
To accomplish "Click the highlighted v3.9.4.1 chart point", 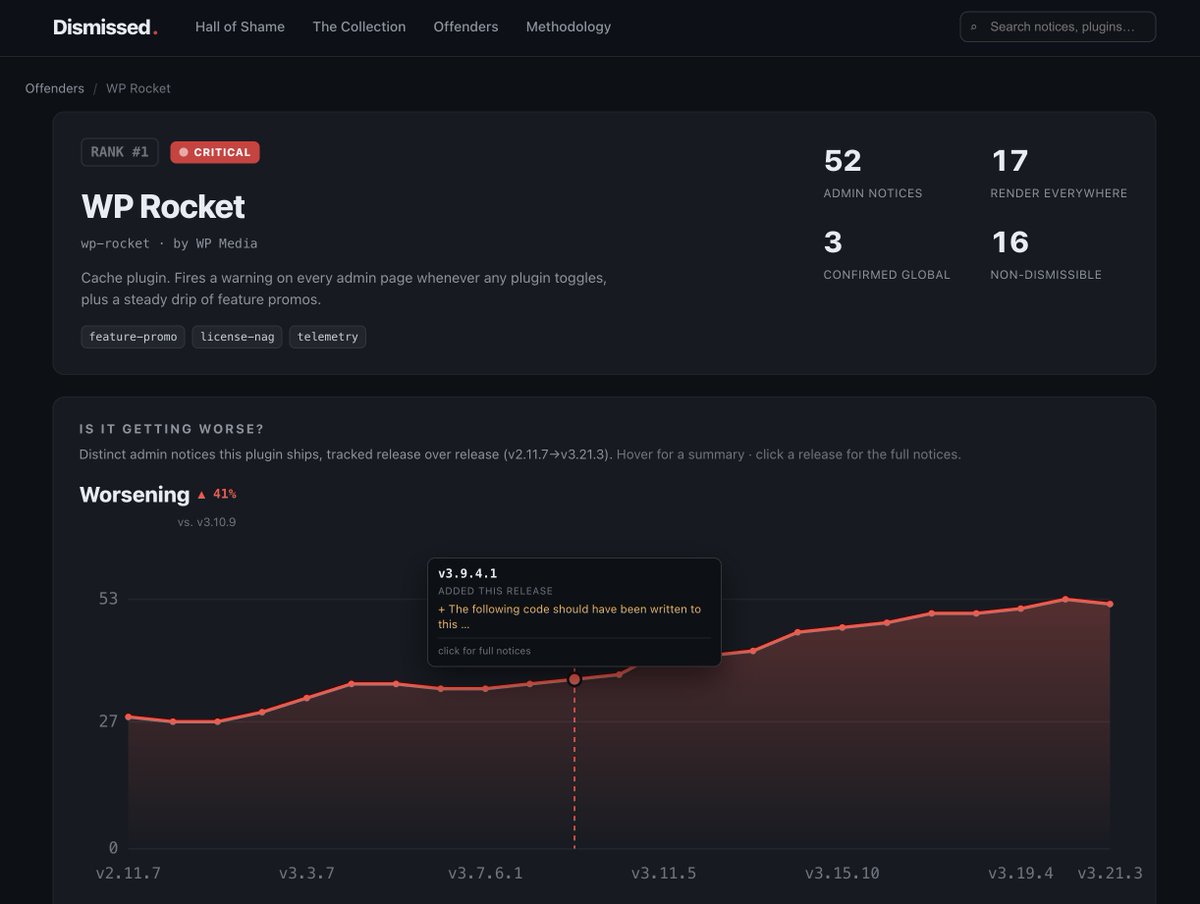I will 574,680.
